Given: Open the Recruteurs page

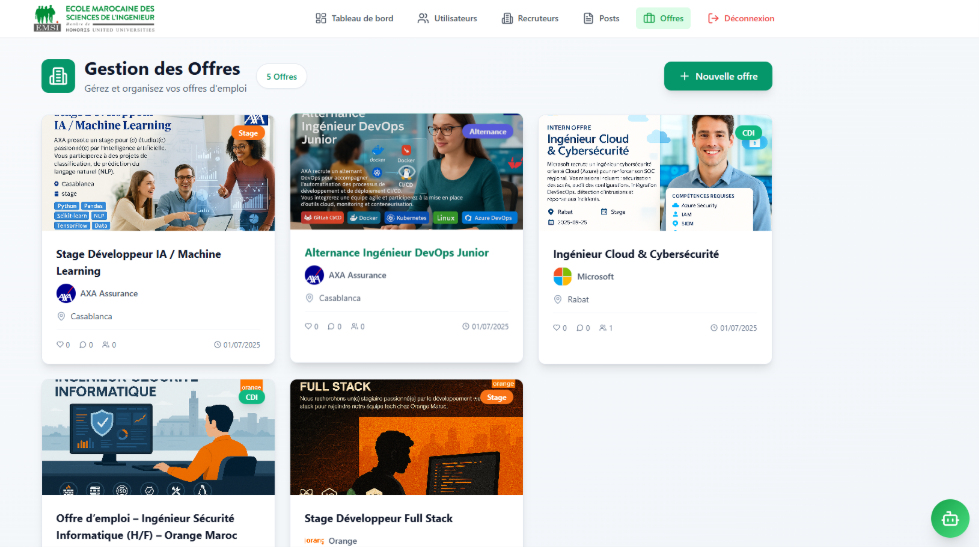Looking at the screenshot, I should click(x=530, y=18).
